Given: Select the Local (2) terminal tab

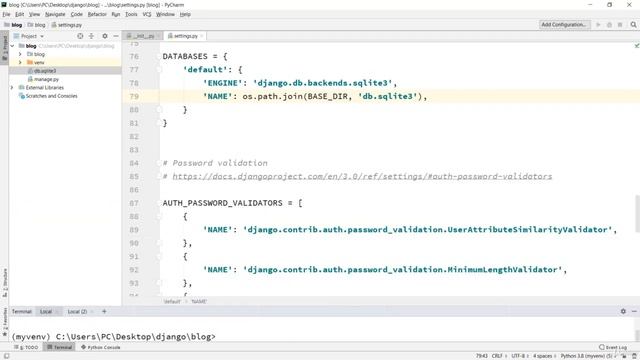Looking at the screenshot, I should [x=77, y=312].
